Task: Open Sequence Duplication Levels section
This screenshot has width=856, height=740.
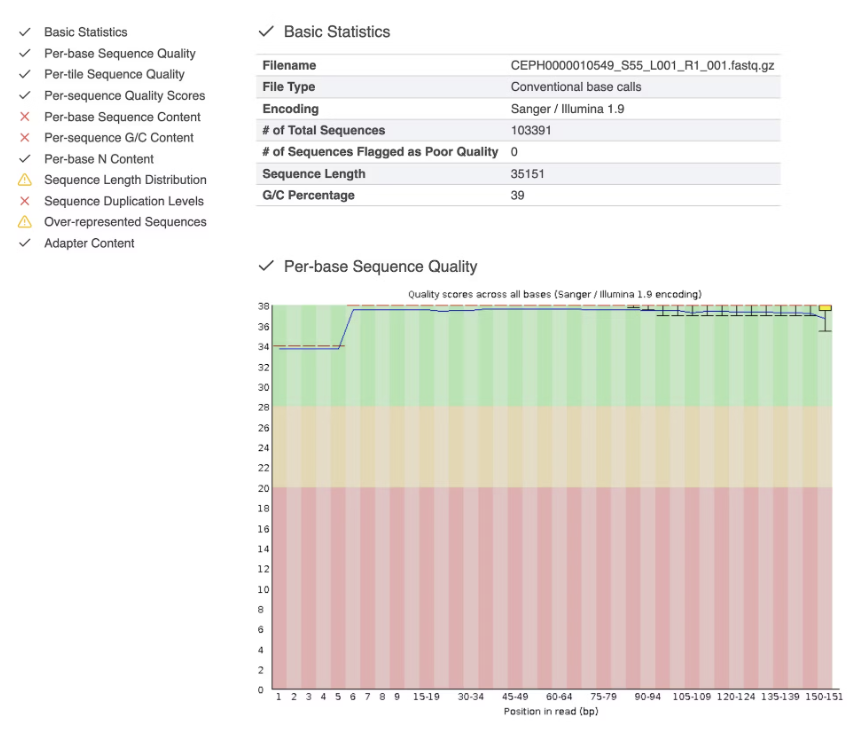Action: (x=124, y=201)
